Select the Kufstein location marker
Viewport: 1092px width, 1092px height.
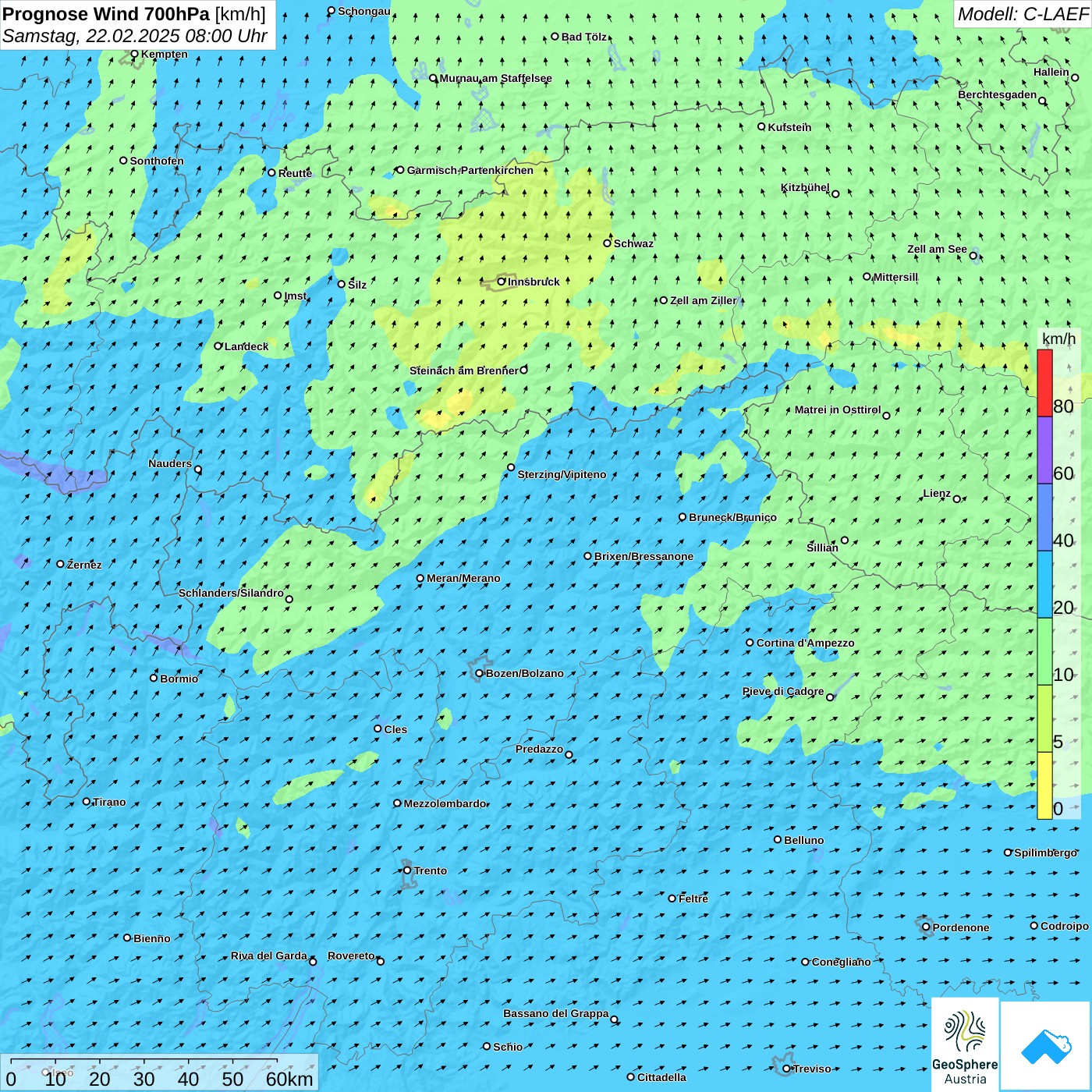tap(761, 126)
